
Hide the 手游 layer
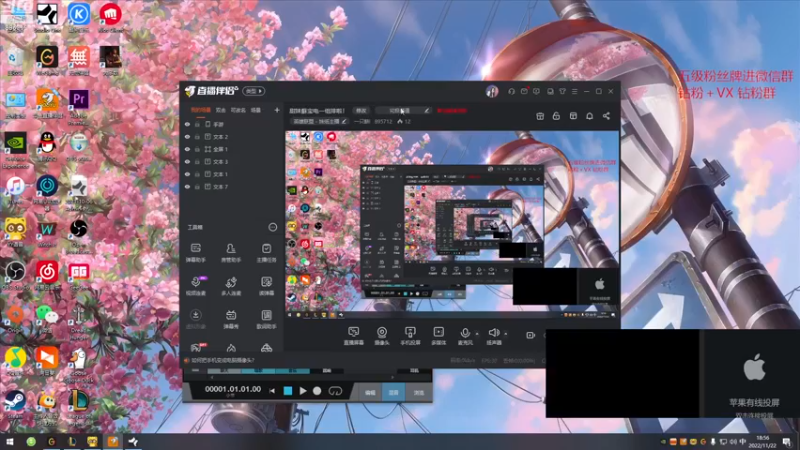coord(187,124)
